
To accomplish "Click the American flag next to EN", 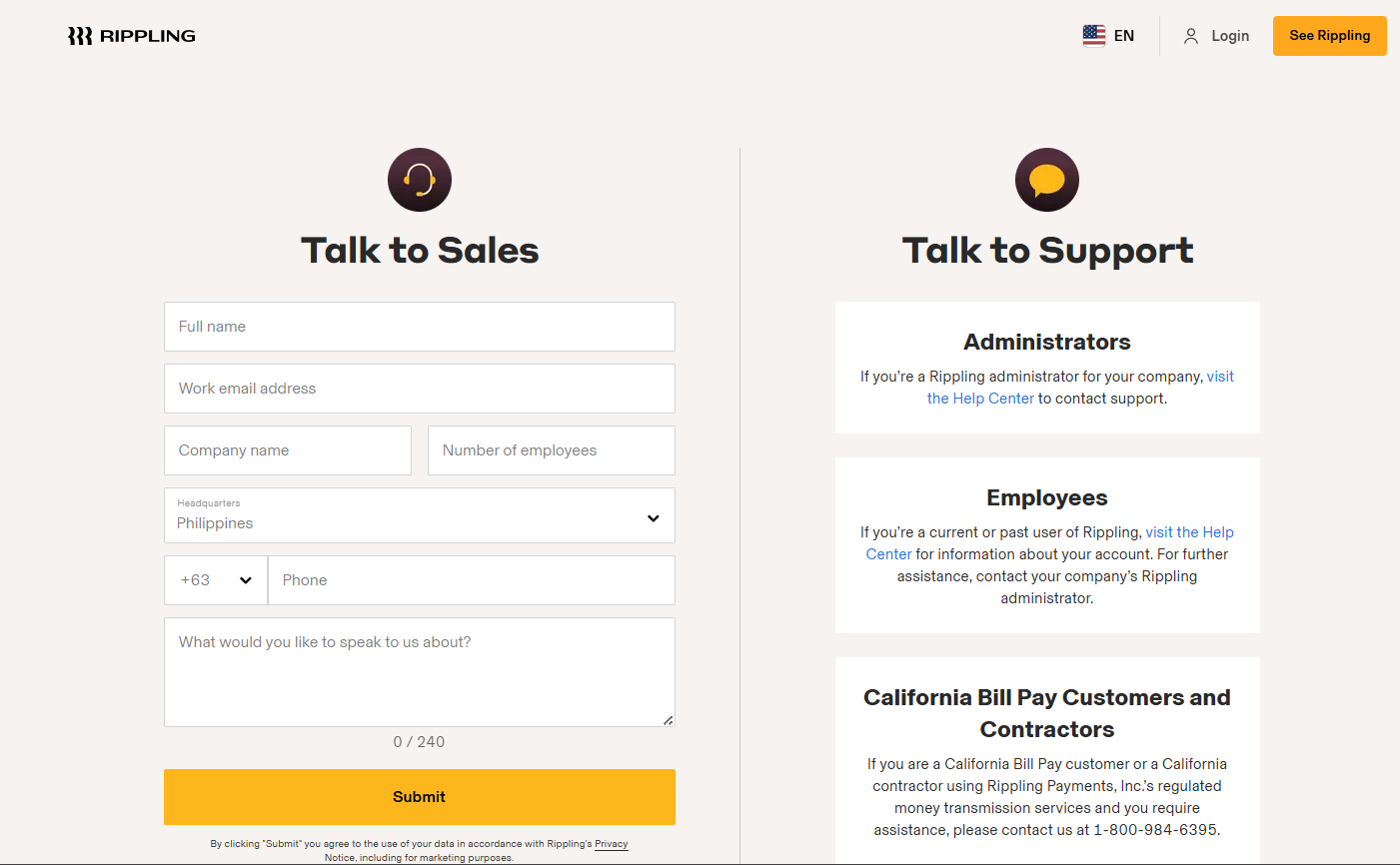I will click(1093, 35).
